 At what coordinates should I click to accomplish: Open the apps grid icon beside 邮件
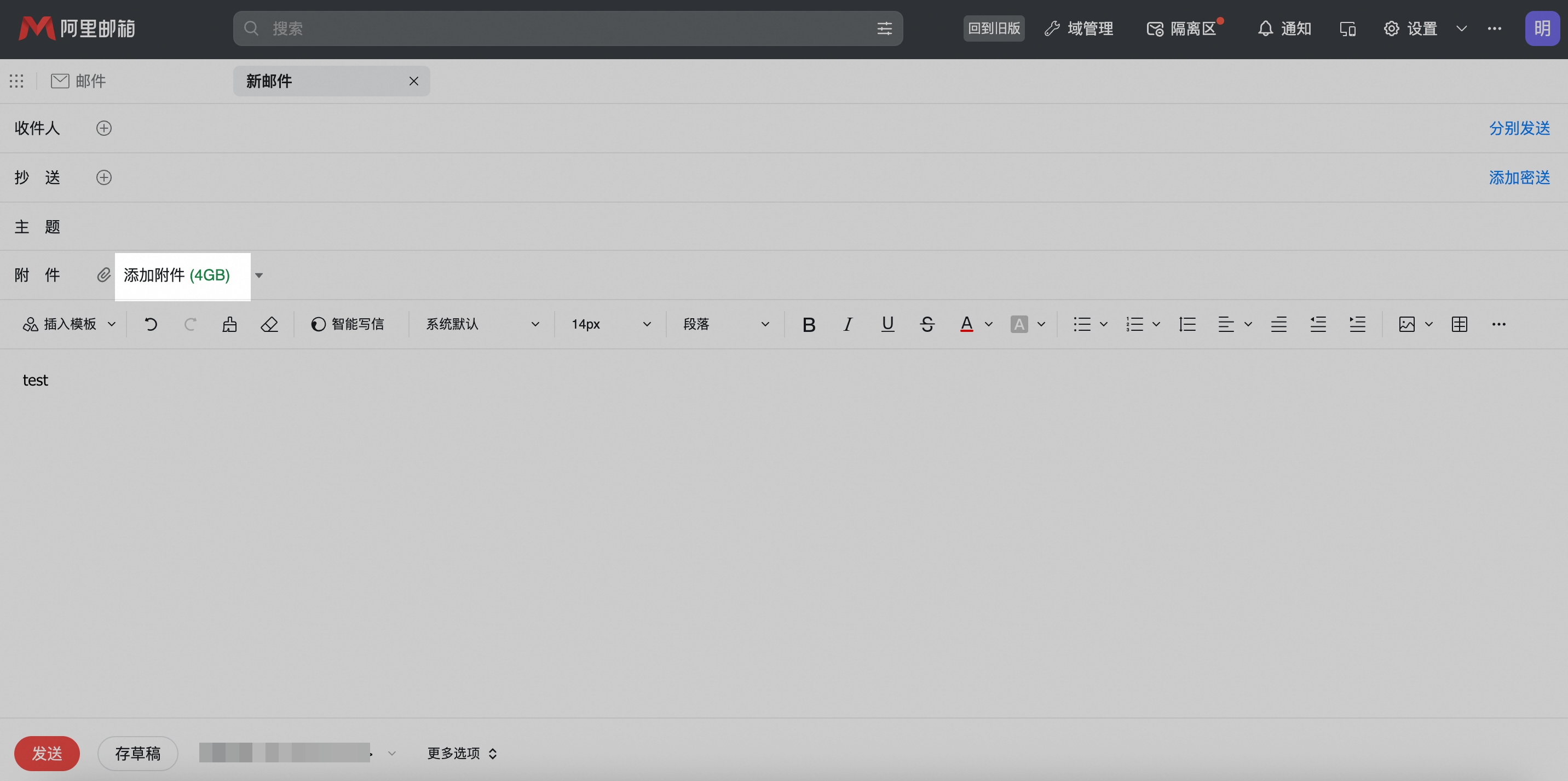pos(16,81)
